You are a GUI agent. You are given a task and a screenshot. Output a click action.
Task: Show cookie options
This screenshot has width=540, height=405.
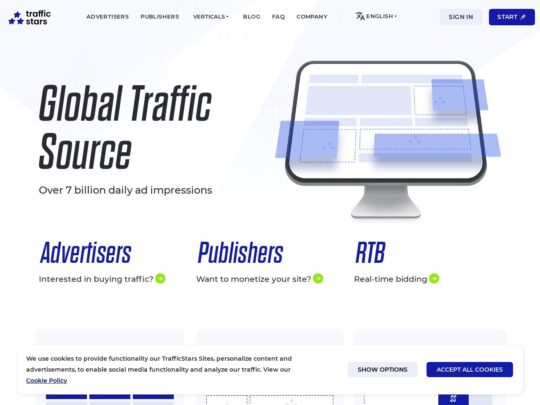[x=382, y=369]
